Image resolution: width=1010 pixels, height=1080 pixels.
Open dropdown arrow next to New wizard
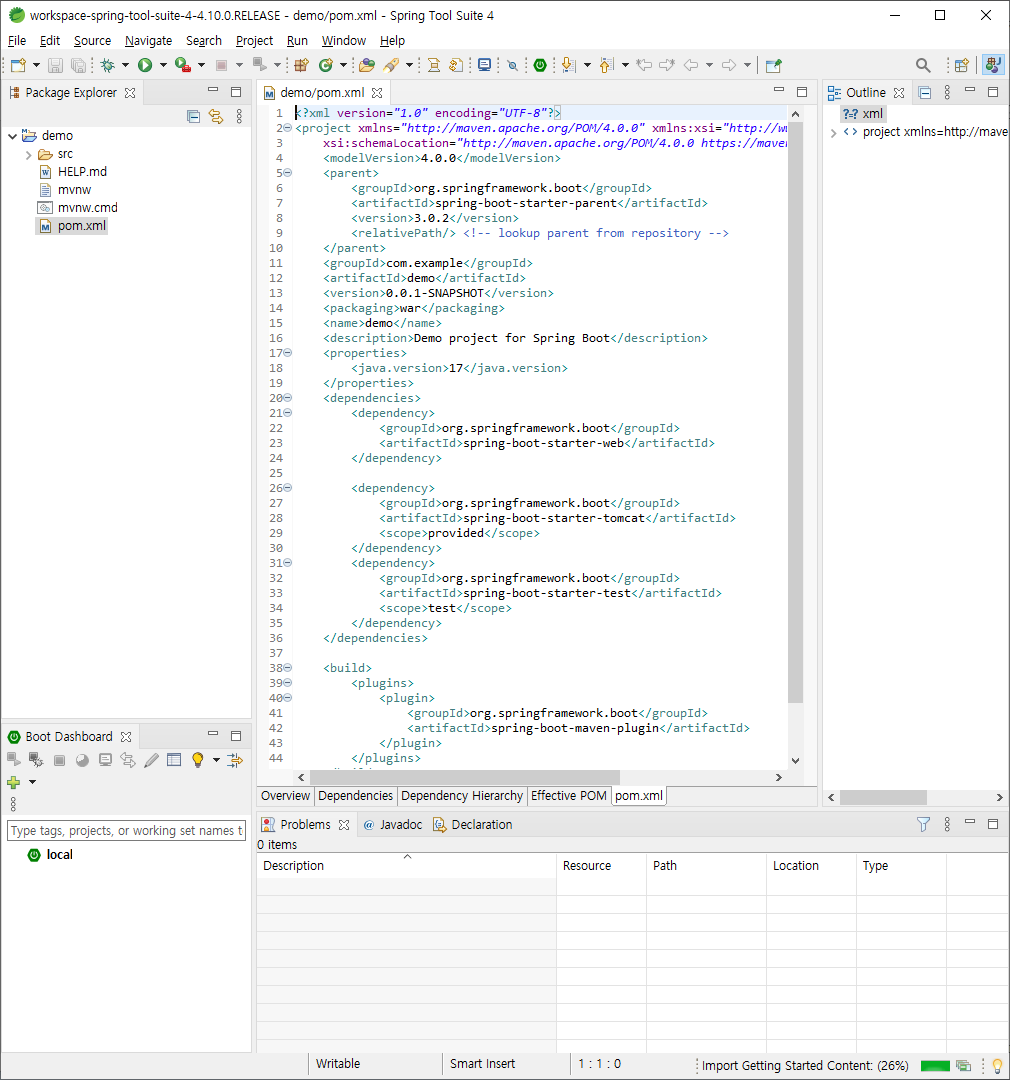click(x=37, y=65)
